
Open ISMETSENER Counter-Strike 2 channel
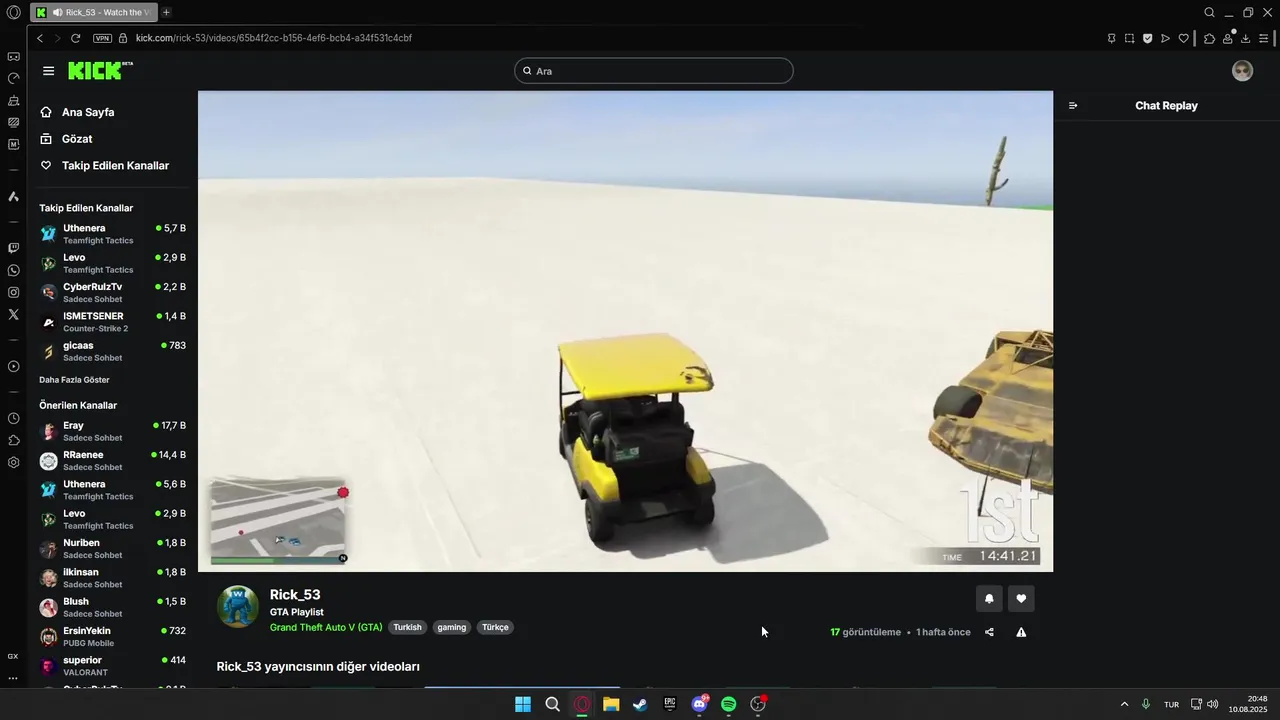[112, 322]
